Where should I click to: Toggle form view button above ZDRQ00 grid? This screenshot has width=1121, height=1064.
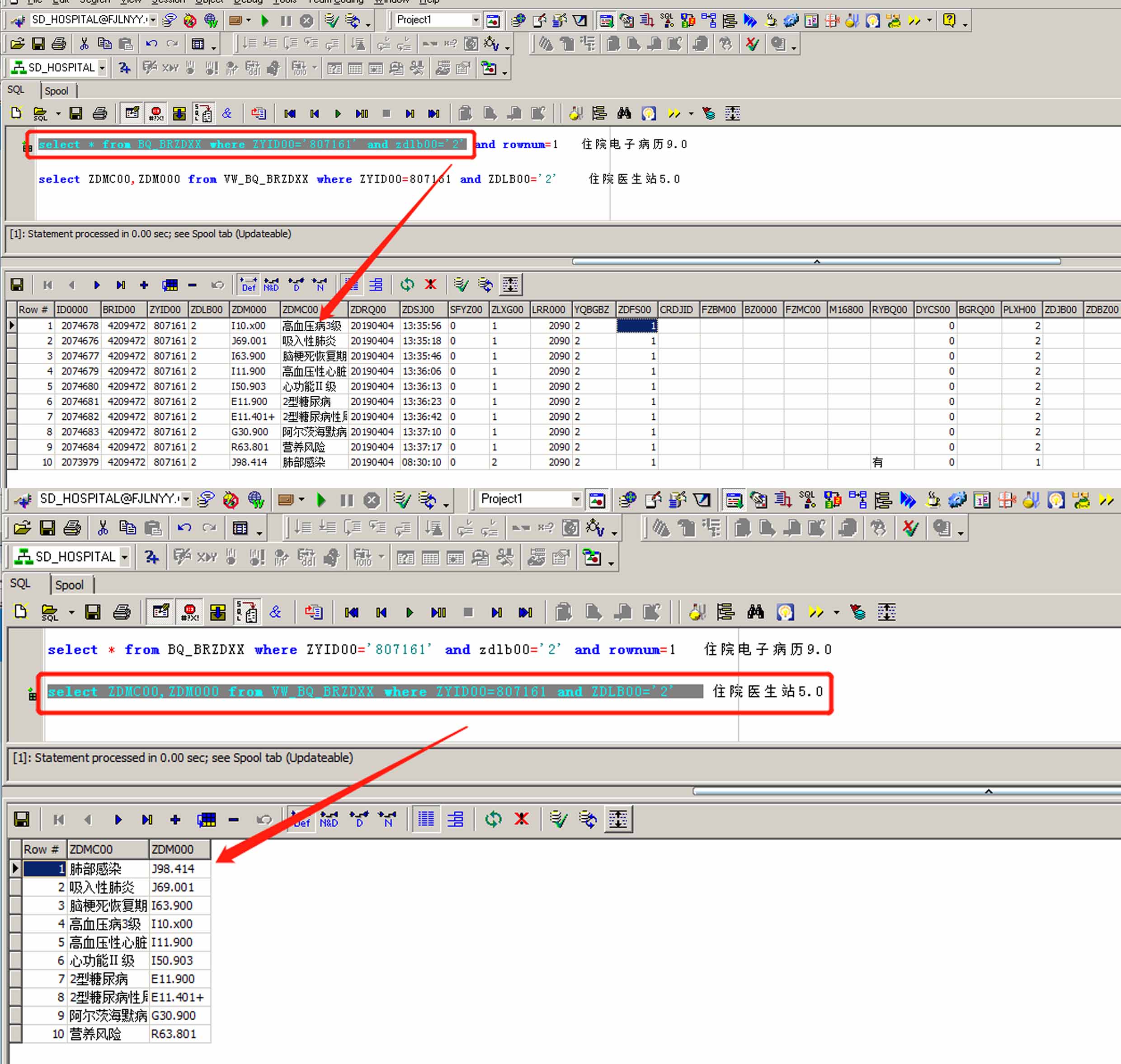(376, 285)
